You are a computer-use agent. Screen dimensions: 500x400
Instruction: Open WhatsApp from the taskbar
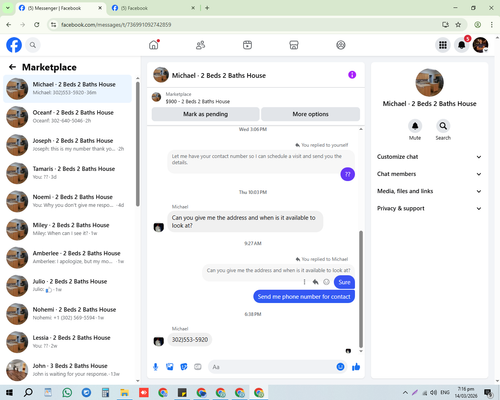(x=67, y=393)
